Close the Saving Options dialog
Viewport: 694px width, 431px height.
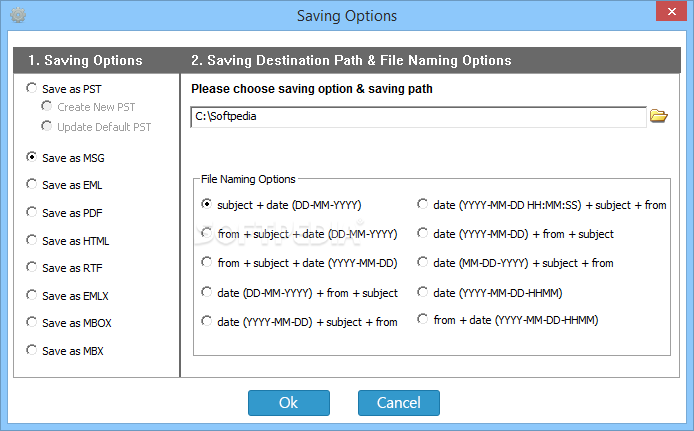pos(671,12)
